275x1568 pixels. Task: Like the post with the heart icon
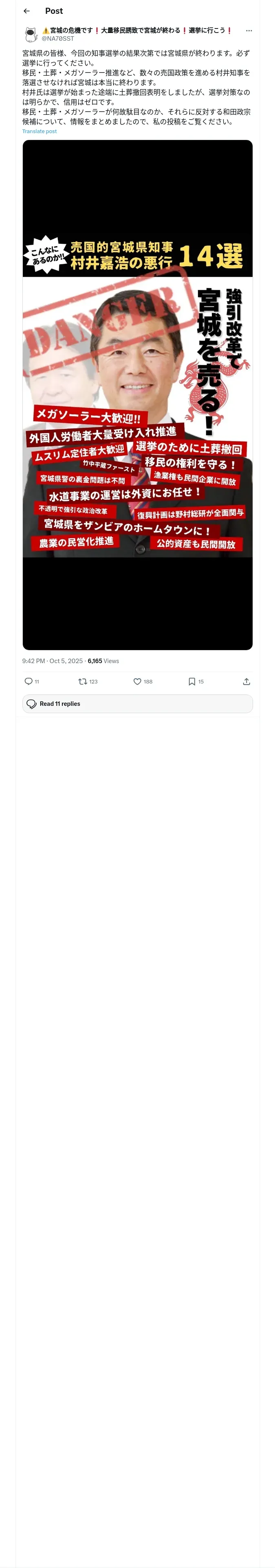[137, 681]
